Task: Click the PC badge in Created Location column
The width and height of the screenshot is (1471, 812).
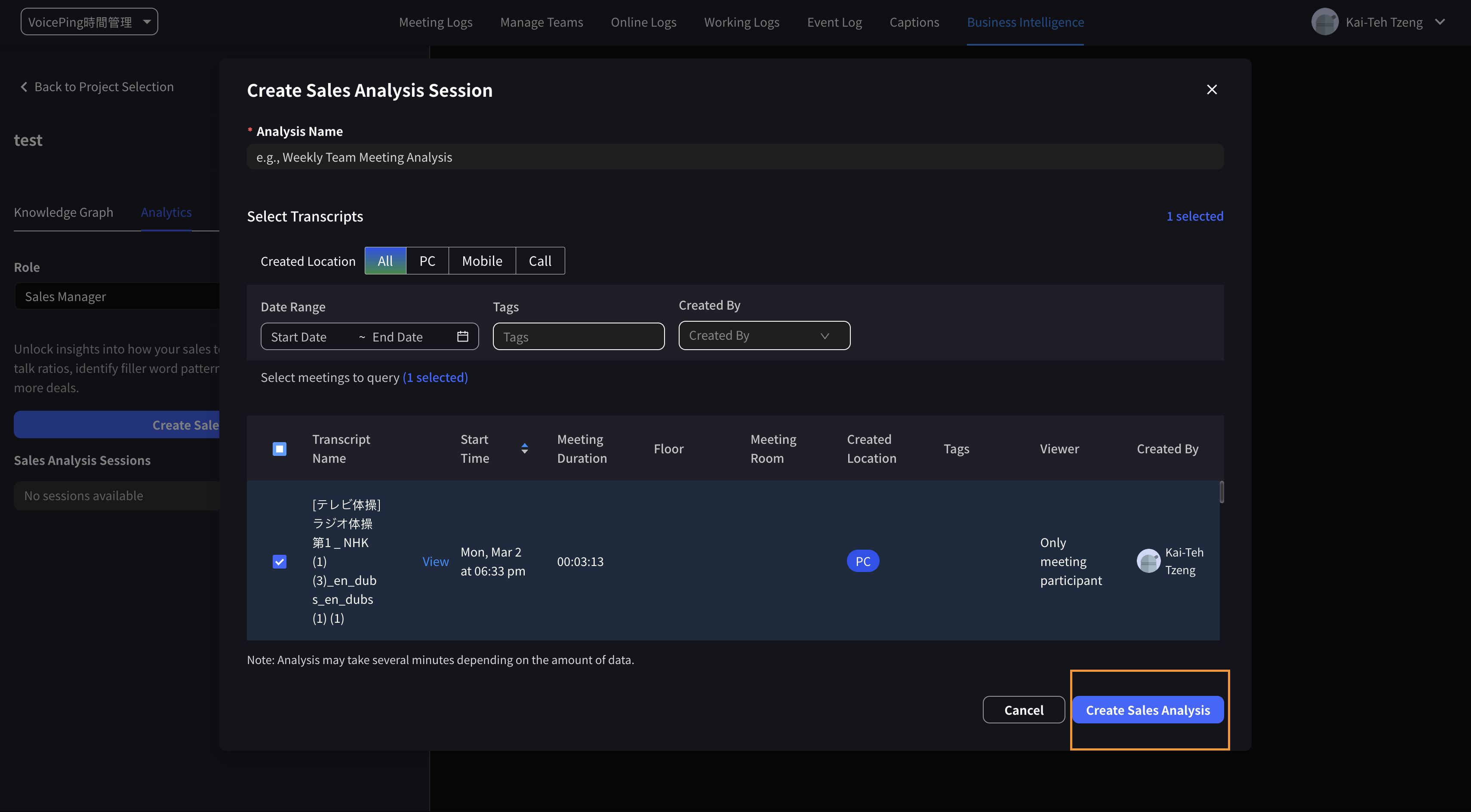Action: point(862,561)
